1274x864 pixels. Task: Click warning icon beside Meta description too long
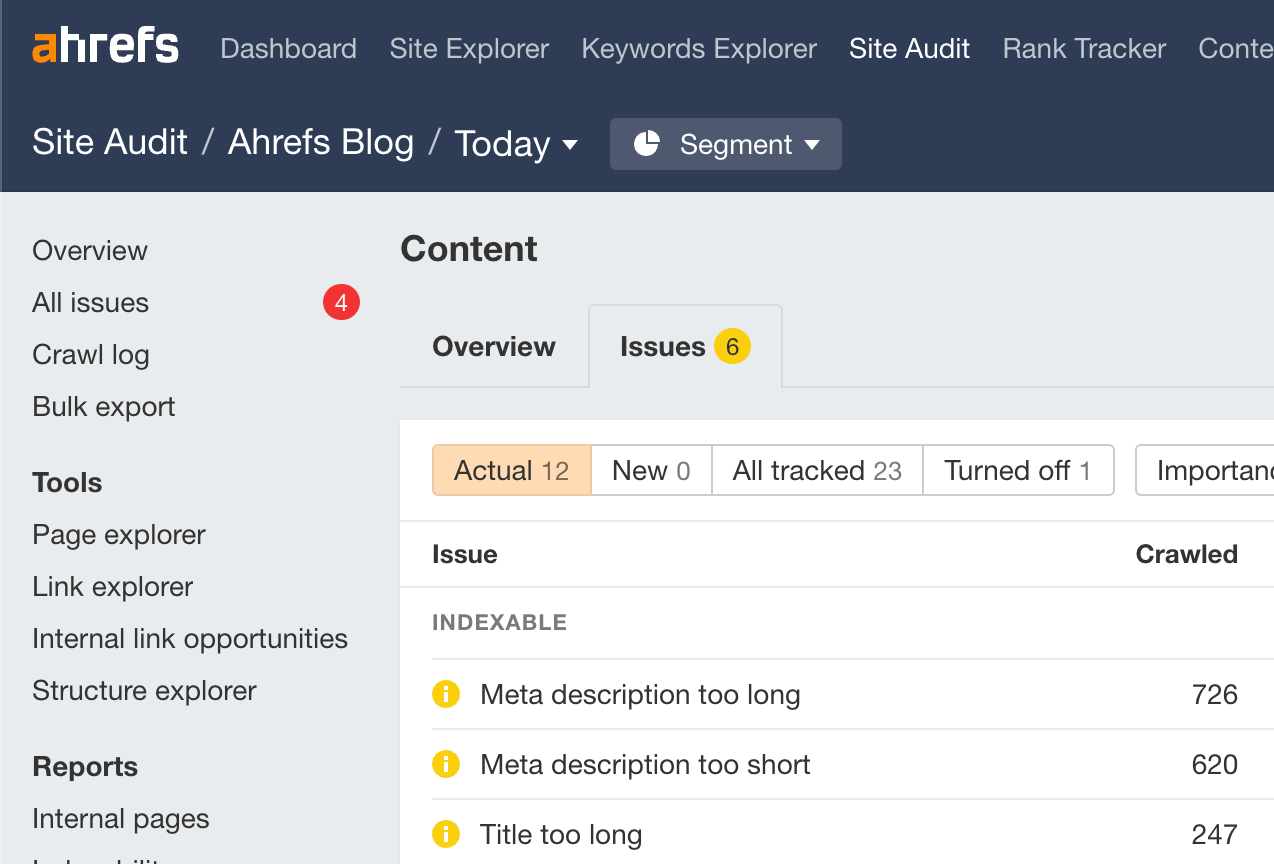tap(446, 694)
